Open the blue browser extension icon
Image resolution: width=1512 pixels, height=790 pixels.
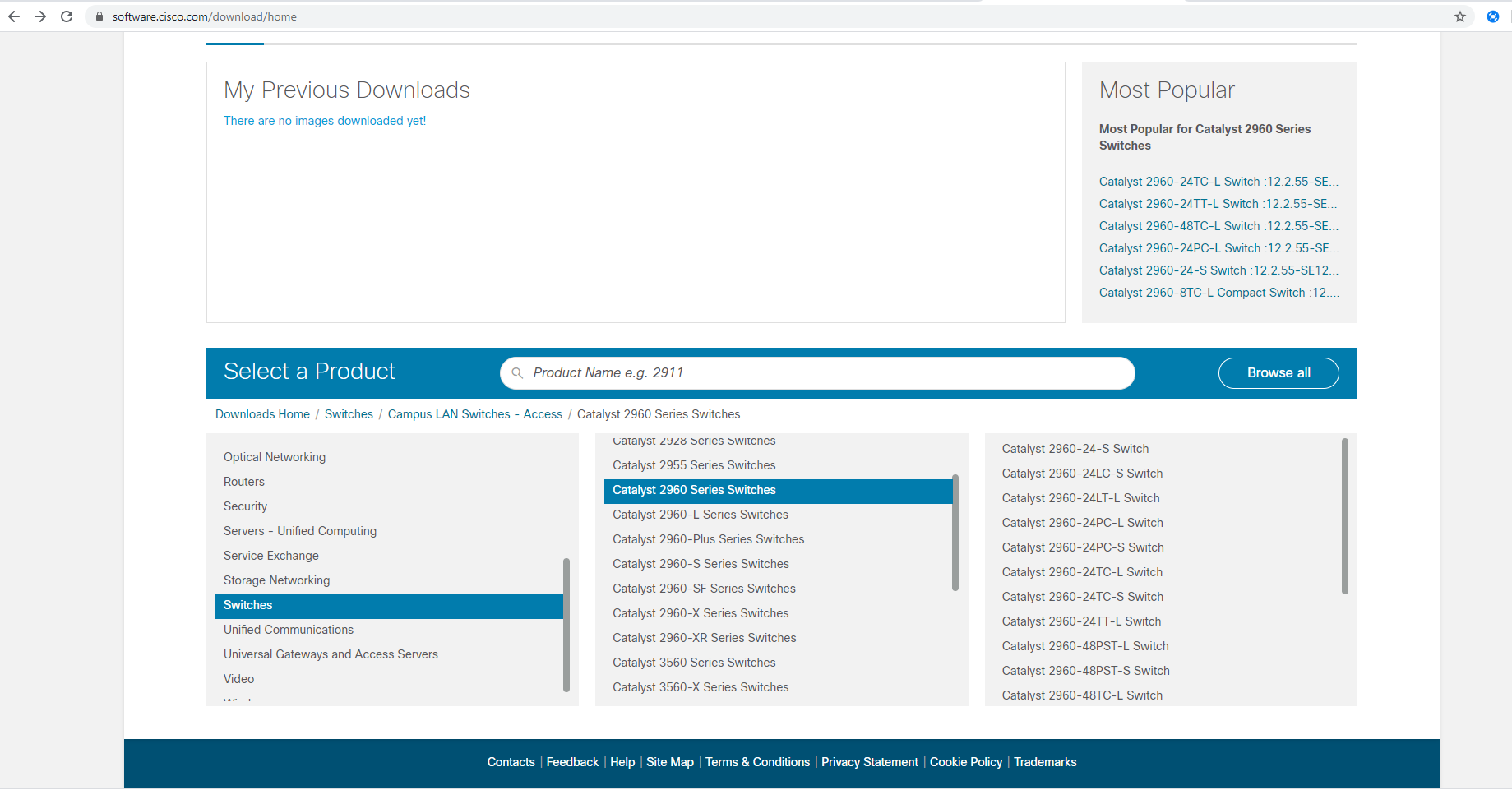(x=1493, y=16)
